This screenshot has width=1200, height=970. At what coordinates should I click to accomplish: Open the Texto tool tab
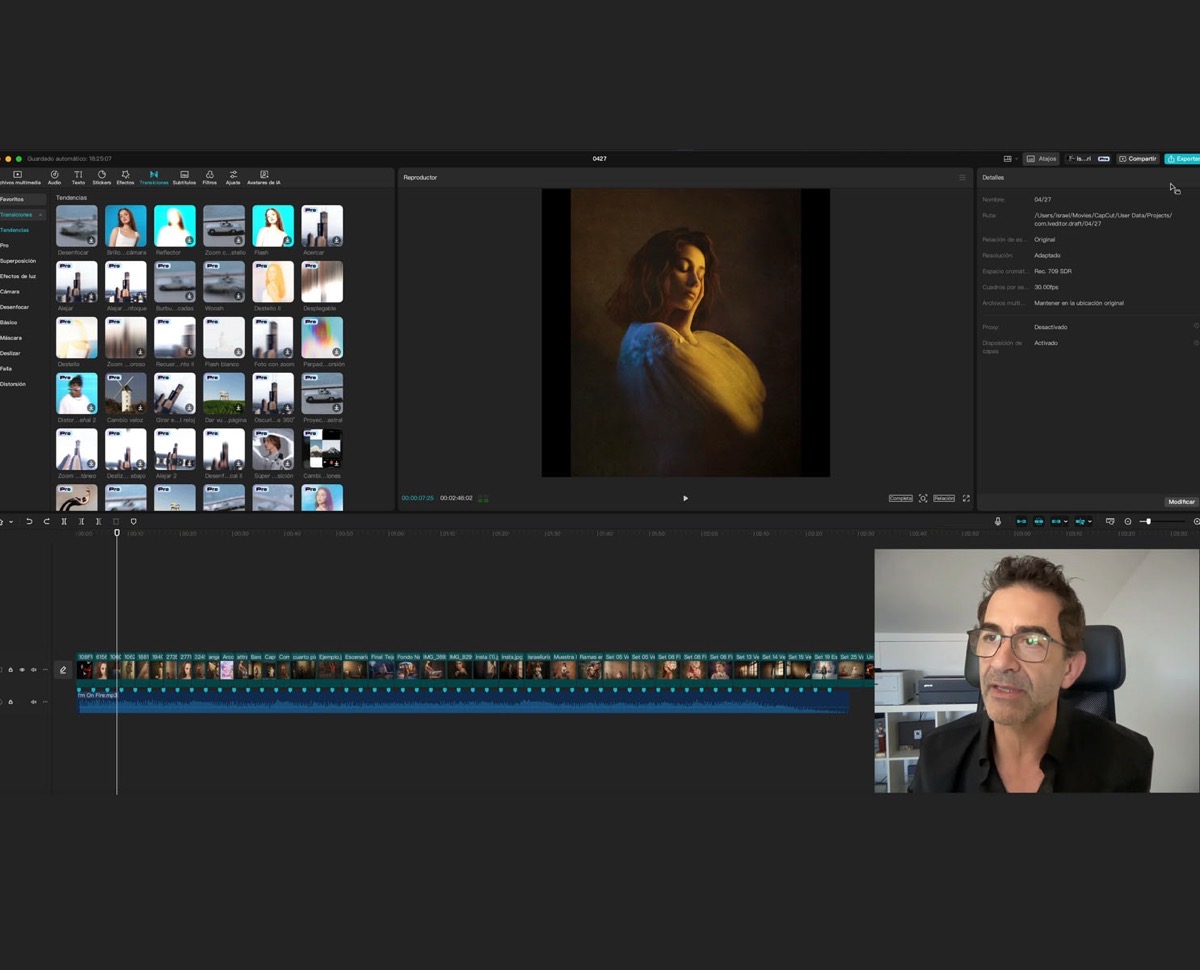coord(78,178)
